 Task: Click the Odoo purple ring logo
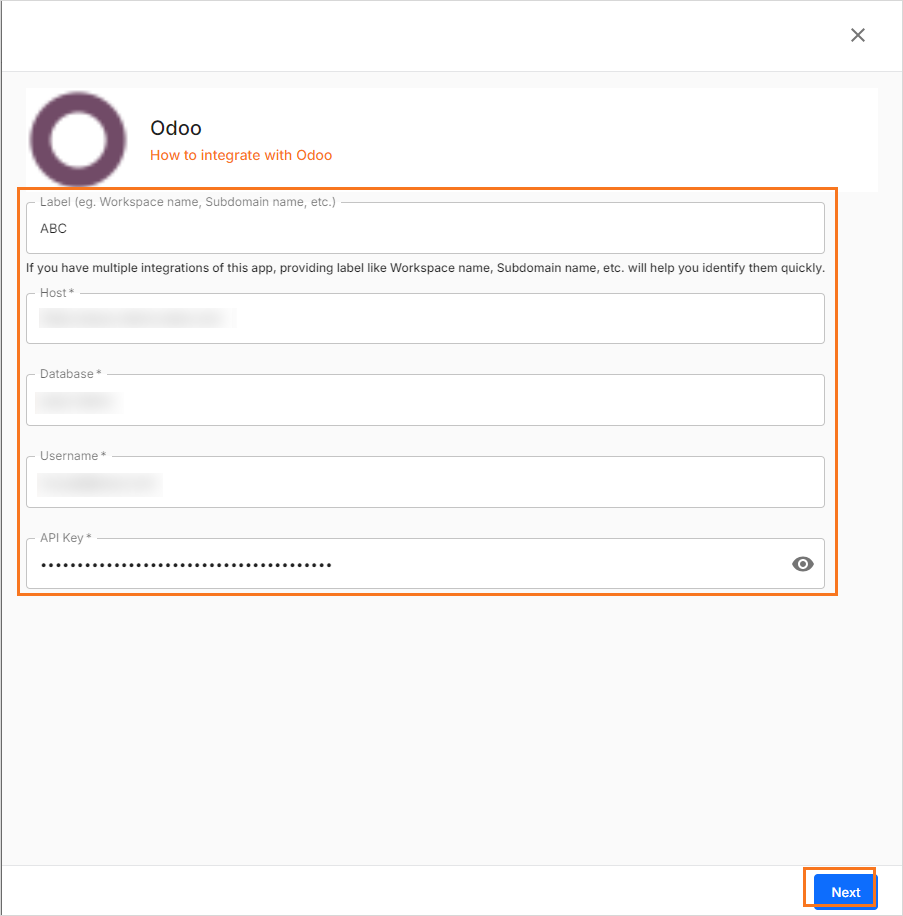pyautogui.click(x=78, y=140)
